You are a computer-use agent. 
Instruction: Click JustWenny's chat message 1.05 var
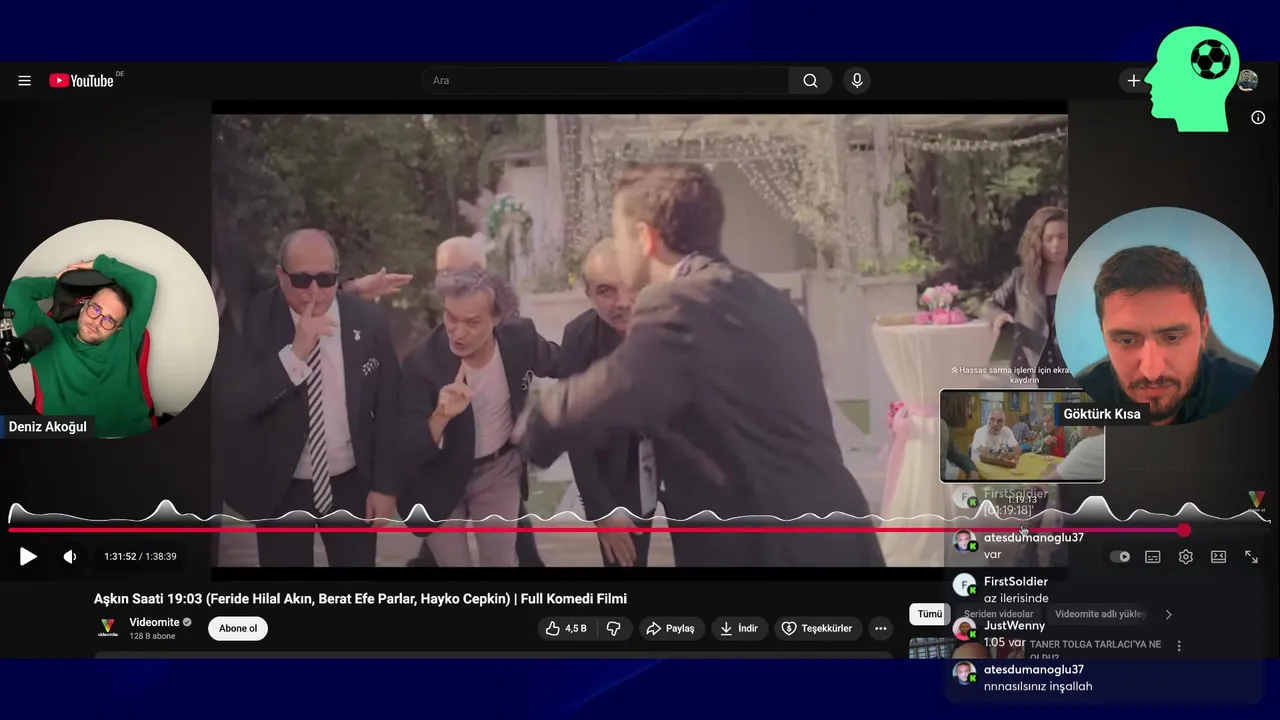point(1004,642)
